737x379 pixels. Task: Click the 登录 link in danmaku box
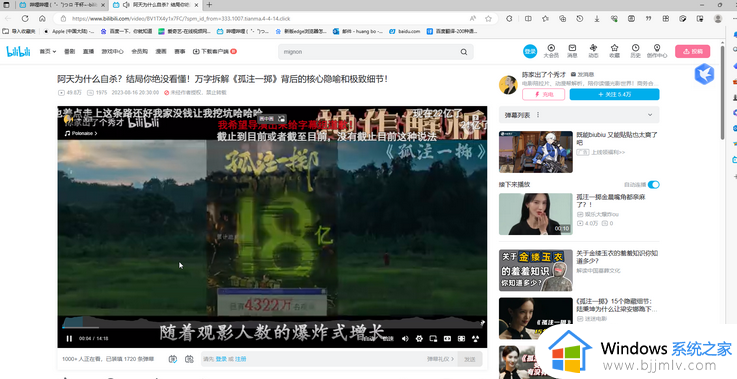pos(221,359)
